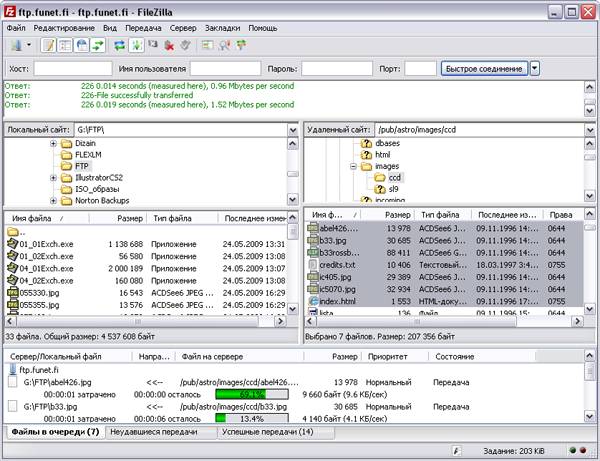Screen dimensions: 600x461
Task: Open the Помощь menu
Action: [x=262, y=28]
